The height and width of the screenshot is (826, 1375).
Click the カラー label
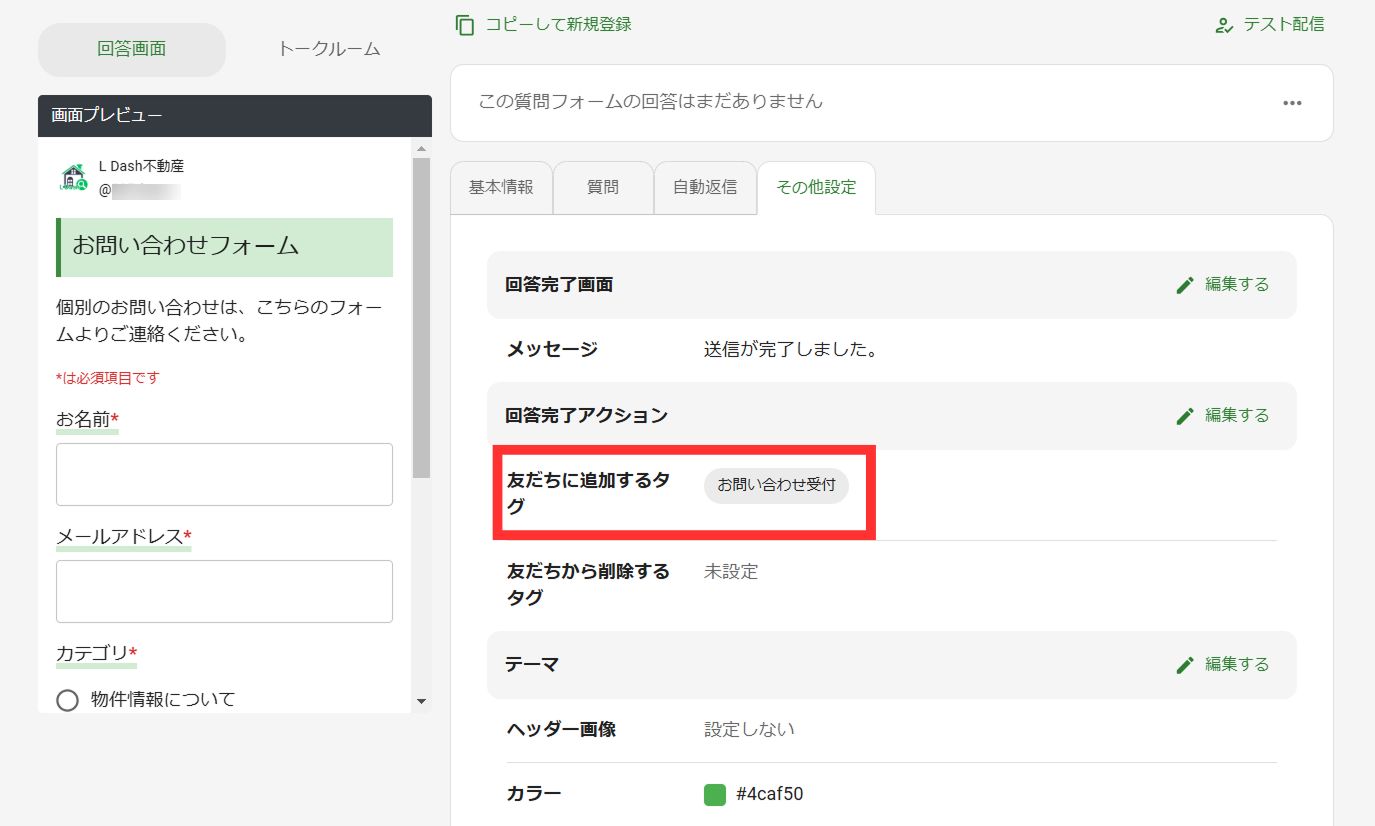534,795
